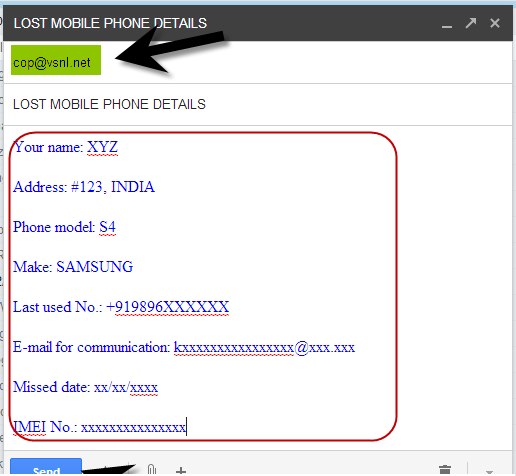Attach a file using the paperclip icon
Viewport: 516px width, 476px height.
pyautogui.click(x=152, y=470)
